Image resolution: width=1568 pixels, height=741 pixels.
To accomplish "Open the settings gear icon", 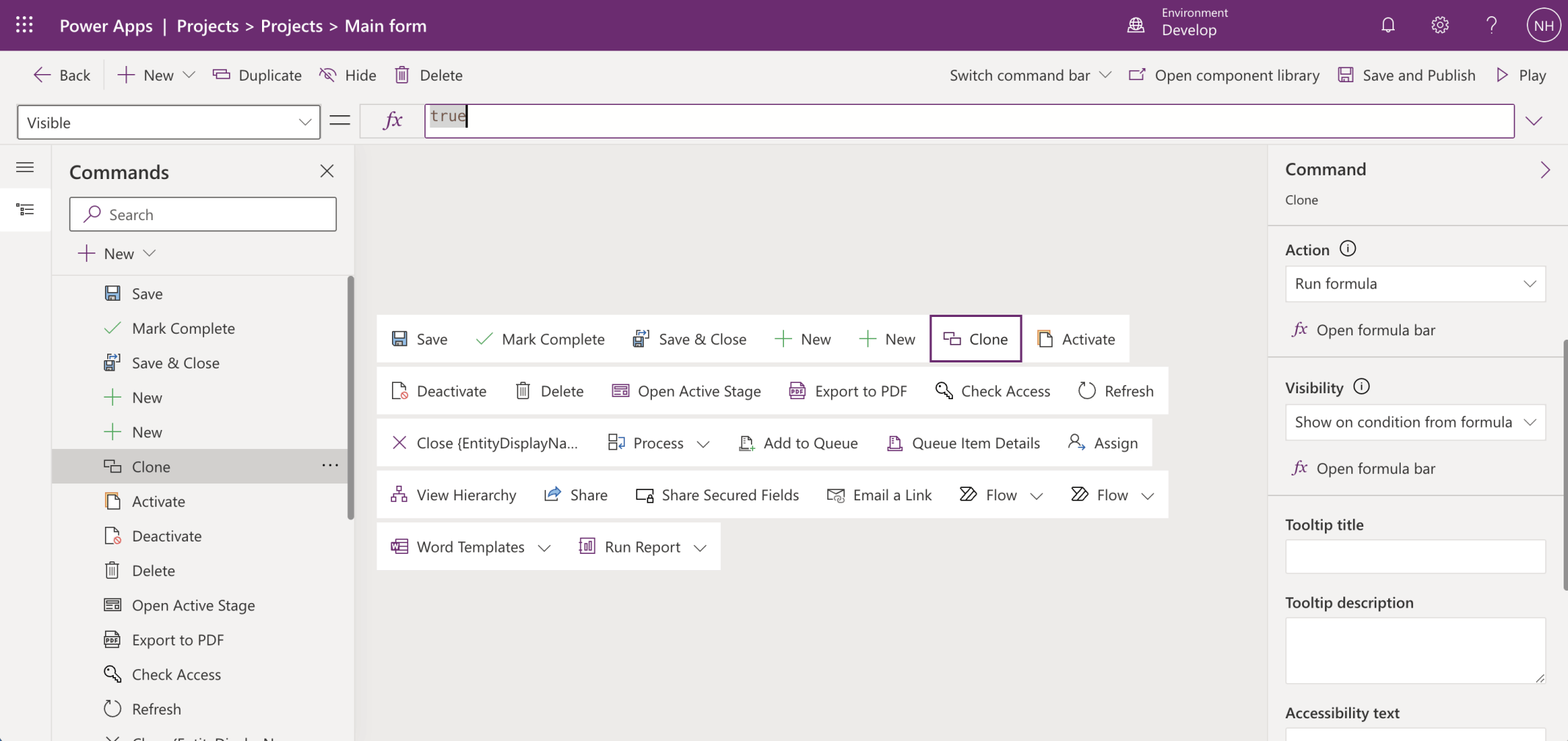I will pos(1440,26).
